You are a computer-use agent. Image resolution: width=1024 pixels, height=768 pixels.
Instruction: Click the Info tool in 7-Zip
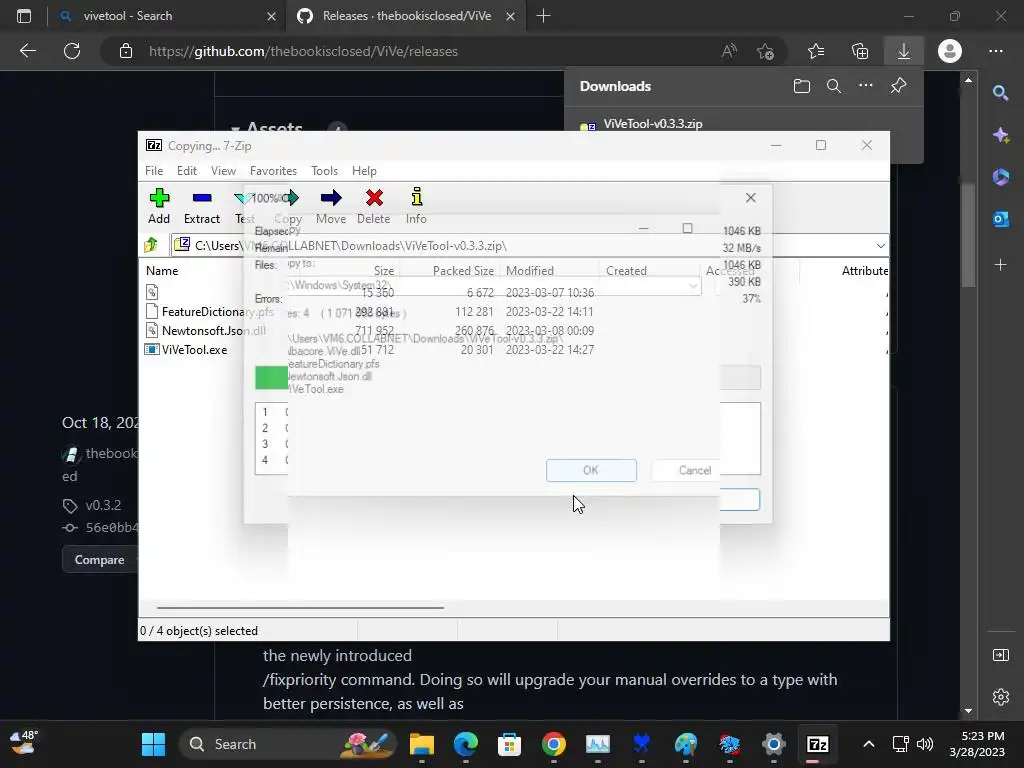pyautogui.click(x=416, y=206)
